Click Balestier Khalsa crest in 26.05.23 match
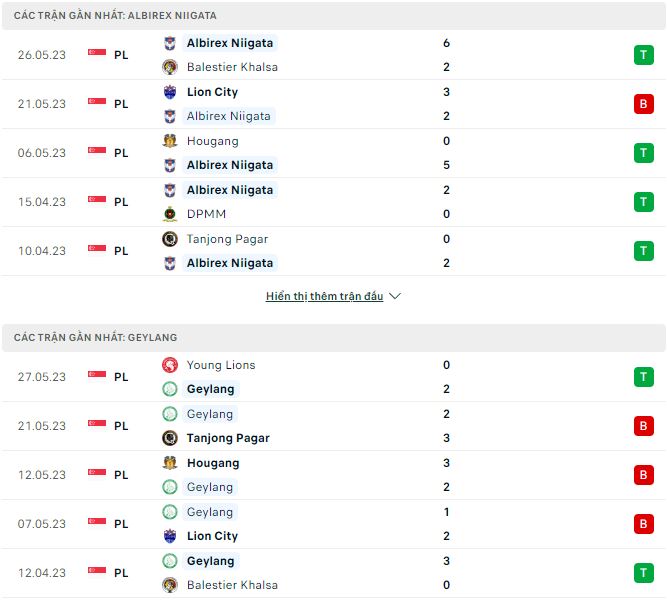Viewport: 667px width, 601px height. tap(170, 67)
